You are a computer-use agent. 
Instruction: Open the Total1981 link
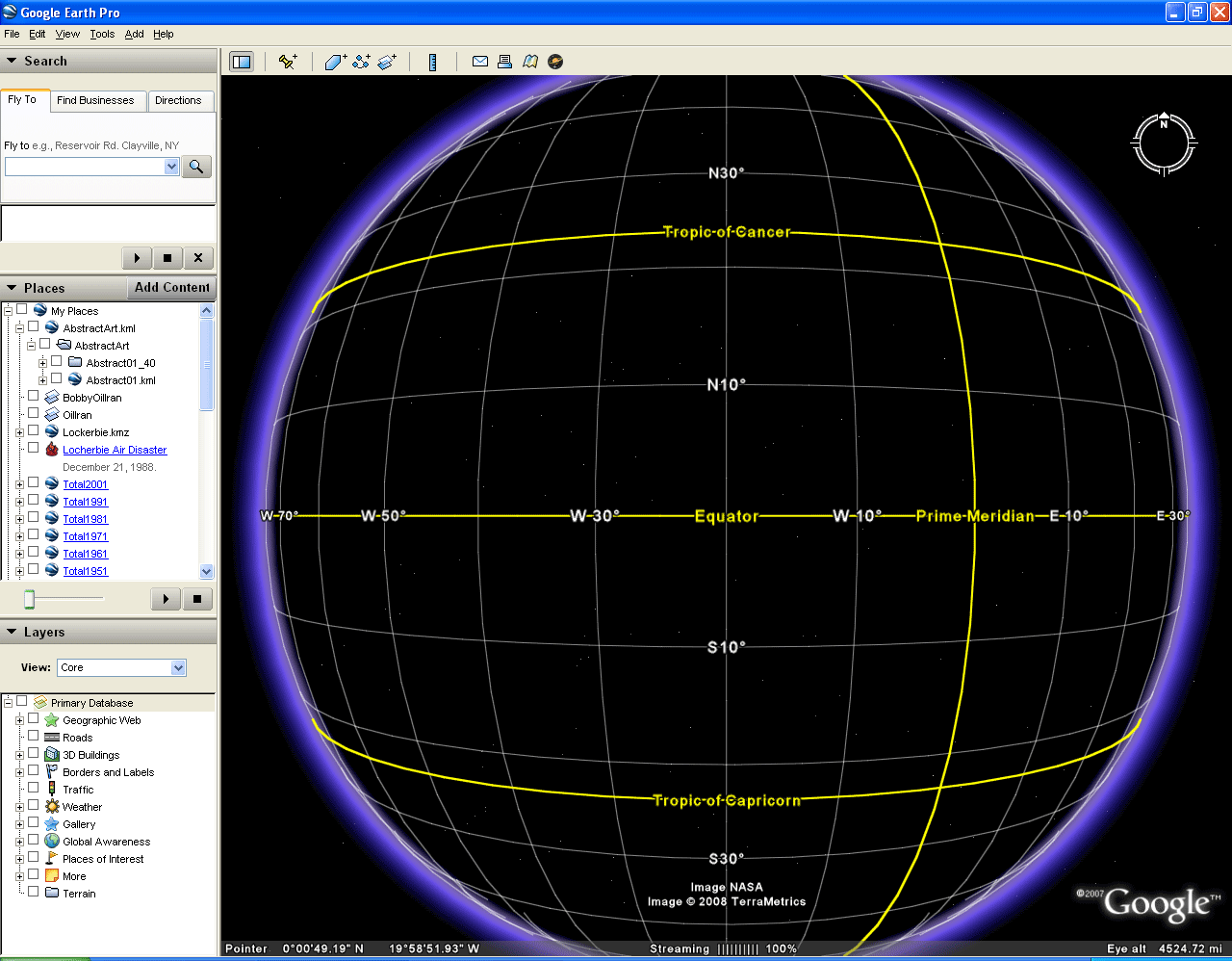(x=86, y=519)
